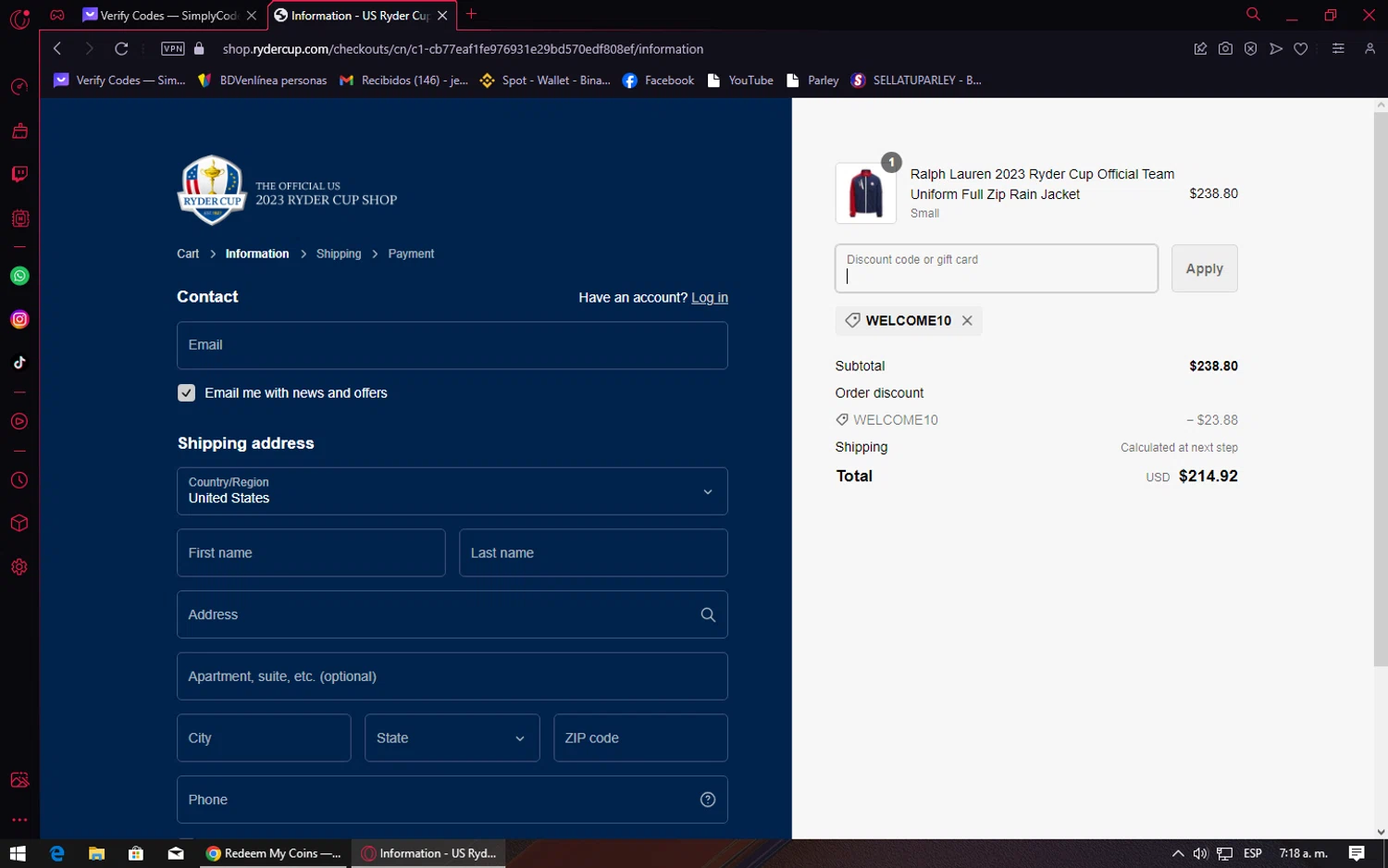This screenshot has width=1388, height=868.
Task: Open History clock icon in sidebar
Action: [19, 480]
